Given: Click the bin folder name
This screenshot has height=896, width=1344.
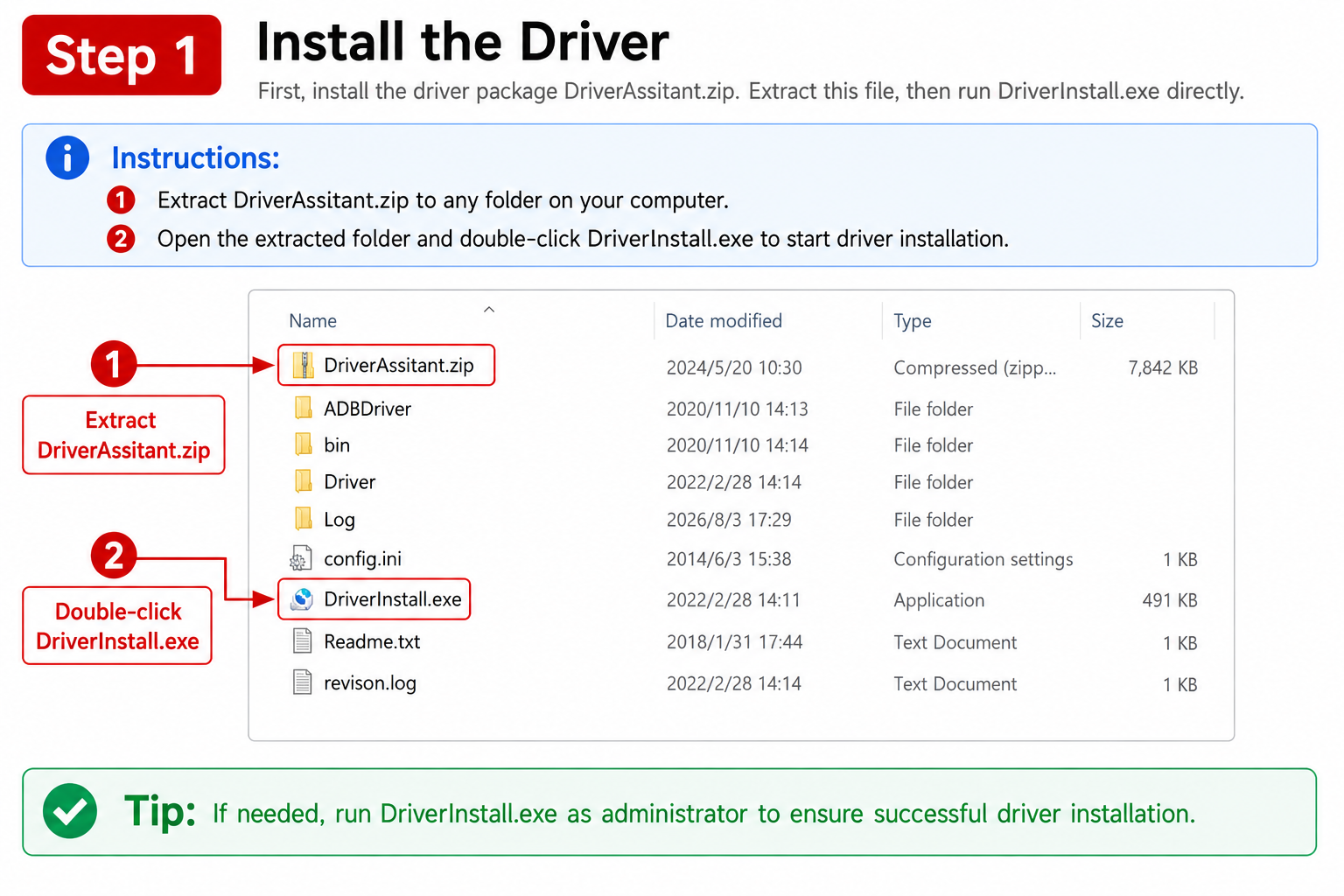Looking at the screenshot, I should point(337,445).
